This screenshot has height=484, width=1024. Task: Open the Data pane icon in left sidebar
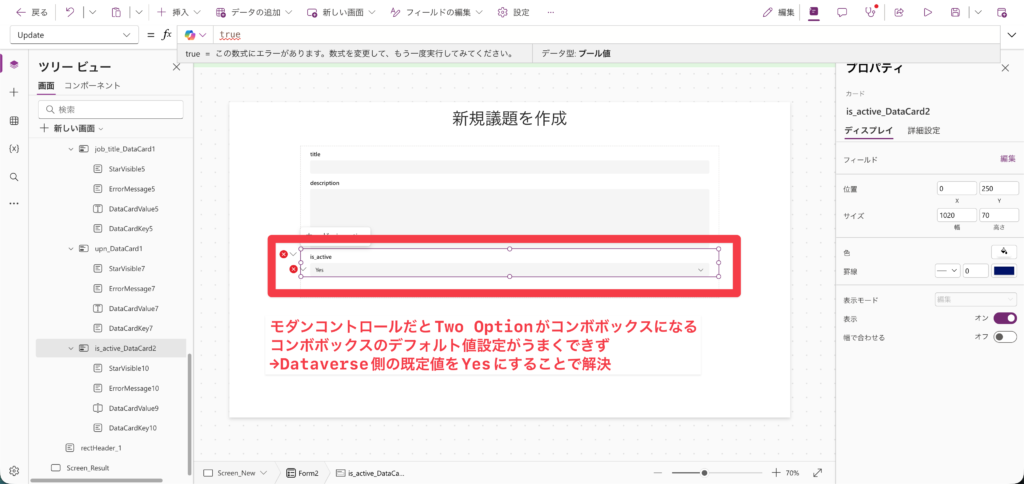tap(14, 120)
